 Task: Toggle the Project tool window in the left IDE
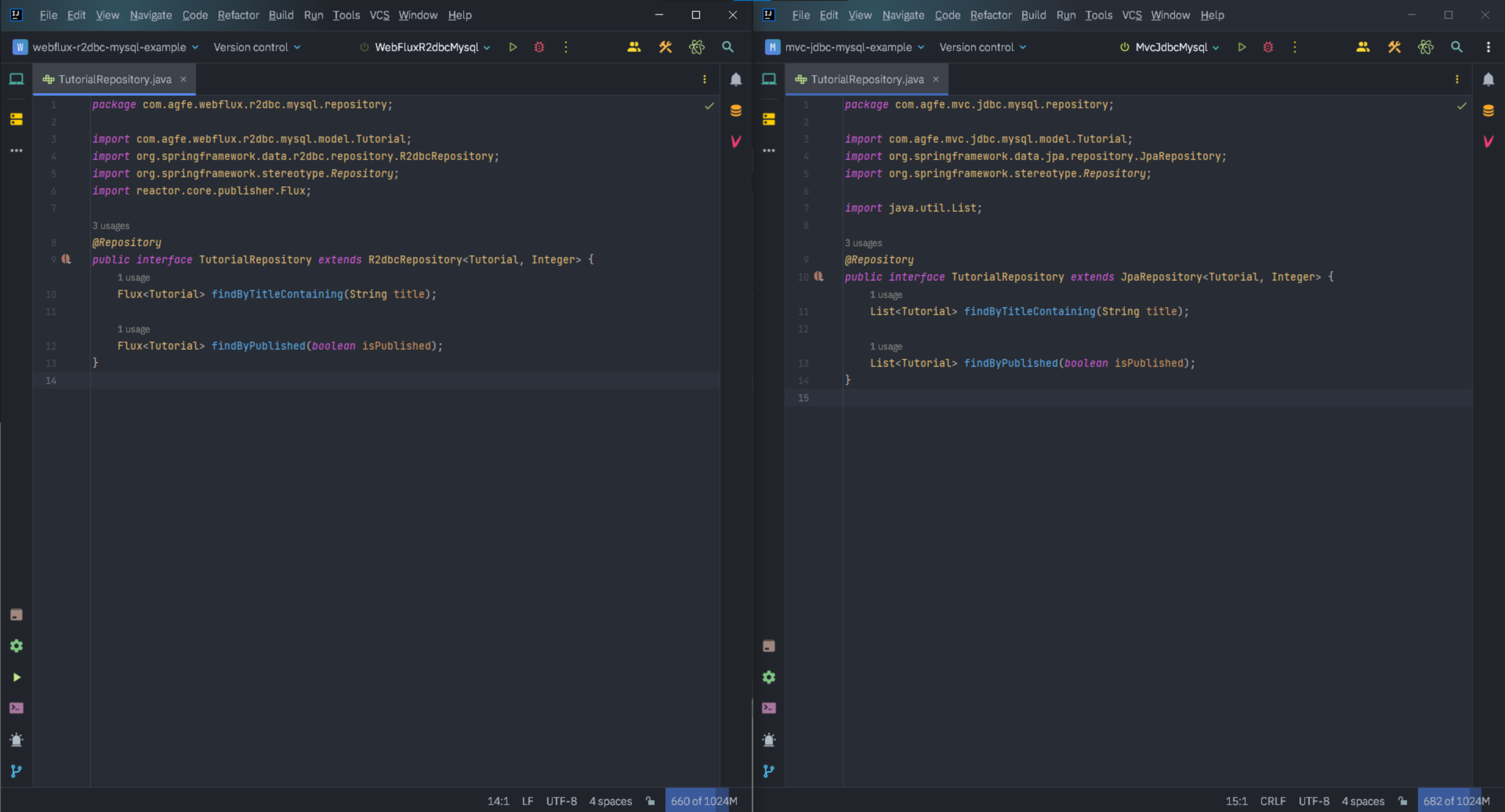(x=16, y=79)
